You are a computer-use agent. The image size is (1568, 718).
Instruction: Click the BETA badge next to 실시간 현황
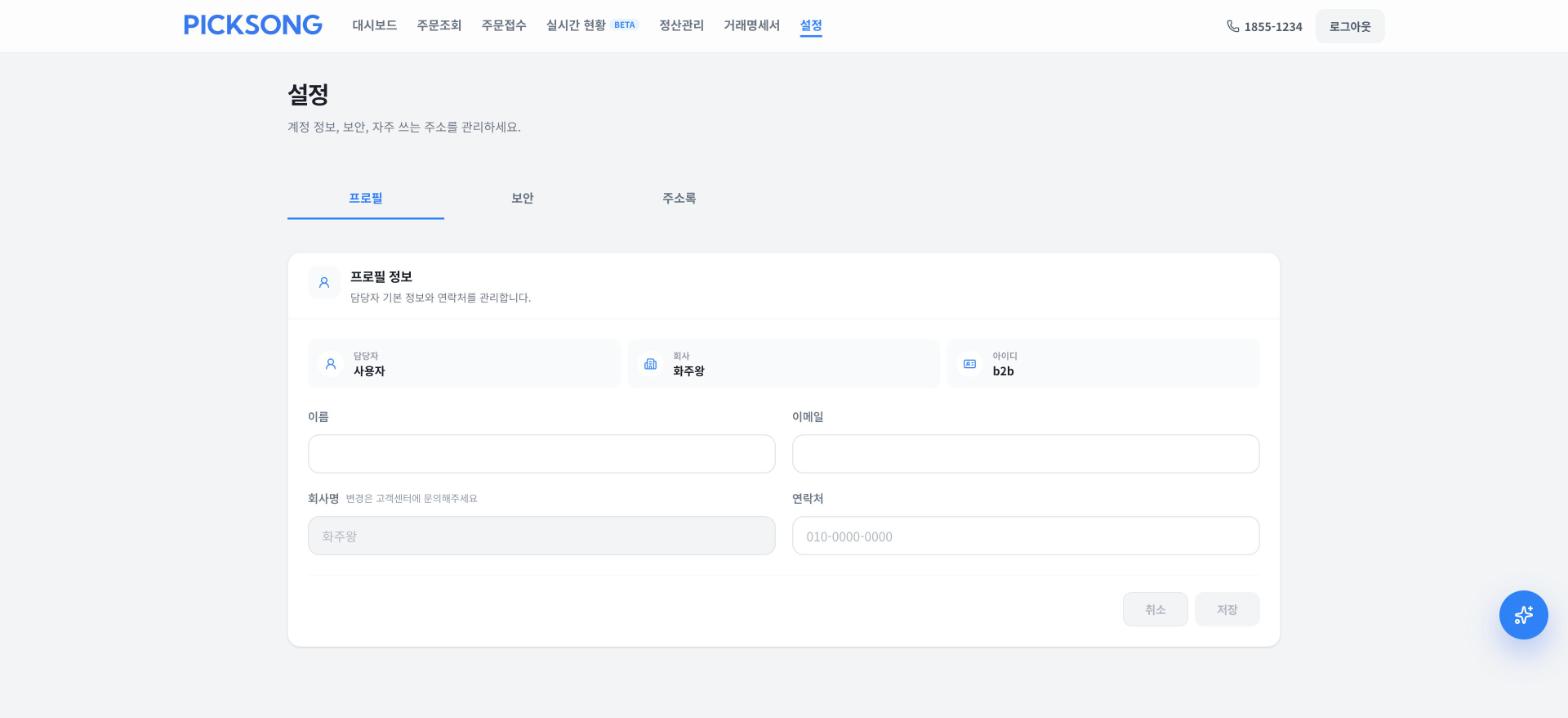point(625,25)
